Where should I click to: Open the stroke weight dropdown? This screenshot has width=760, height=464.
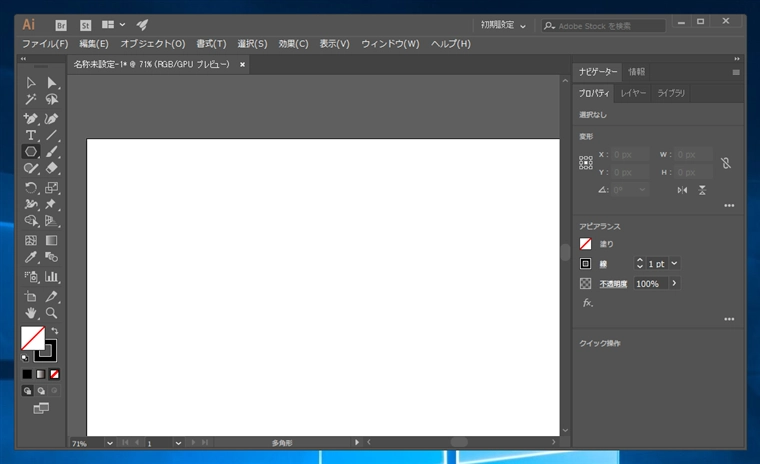[674, 263]
